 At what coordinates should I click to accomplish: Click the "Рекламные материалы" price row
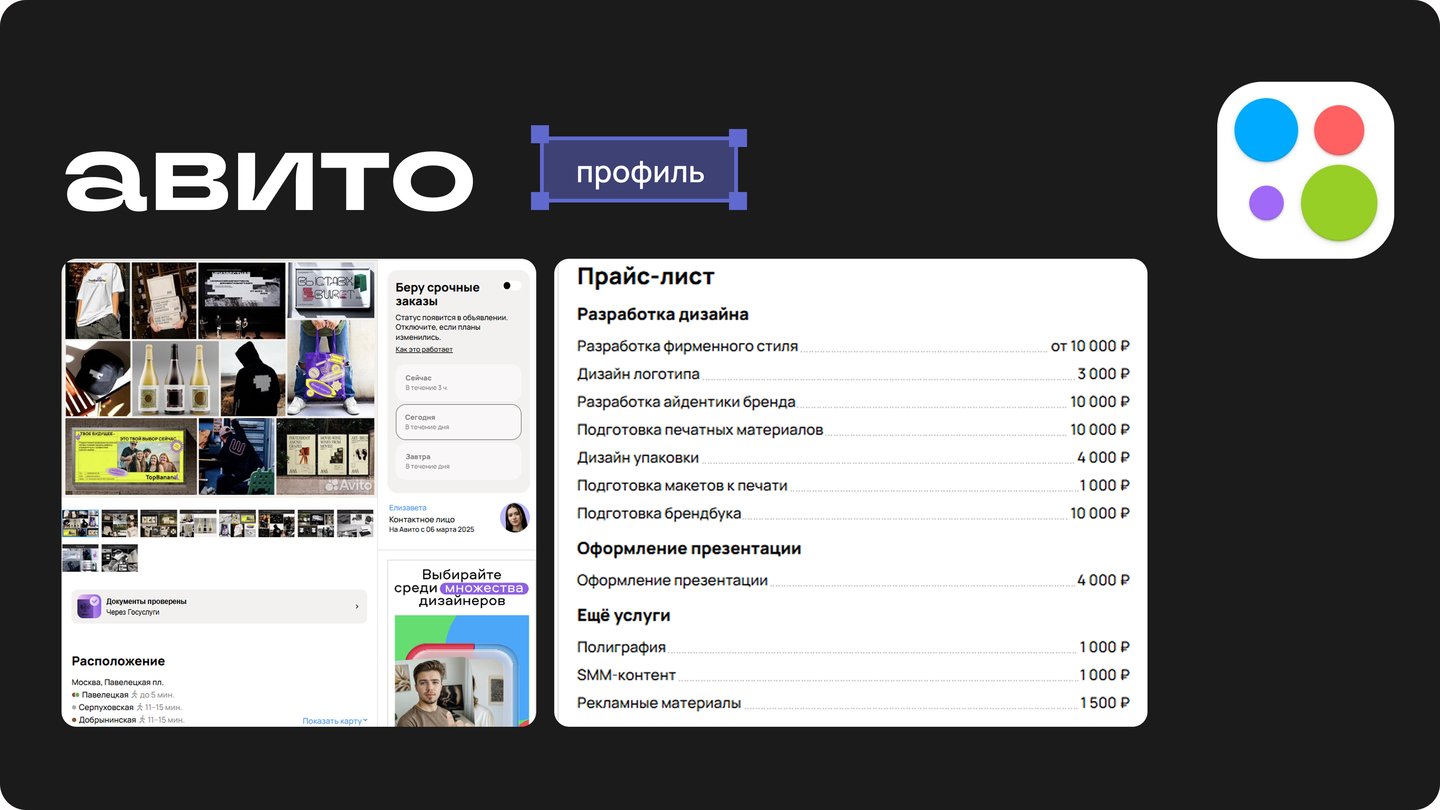854,703
